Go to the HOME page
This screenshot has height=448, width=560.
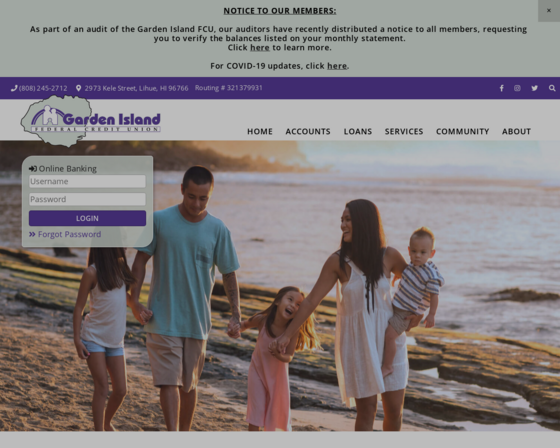[x=260, y=131]
